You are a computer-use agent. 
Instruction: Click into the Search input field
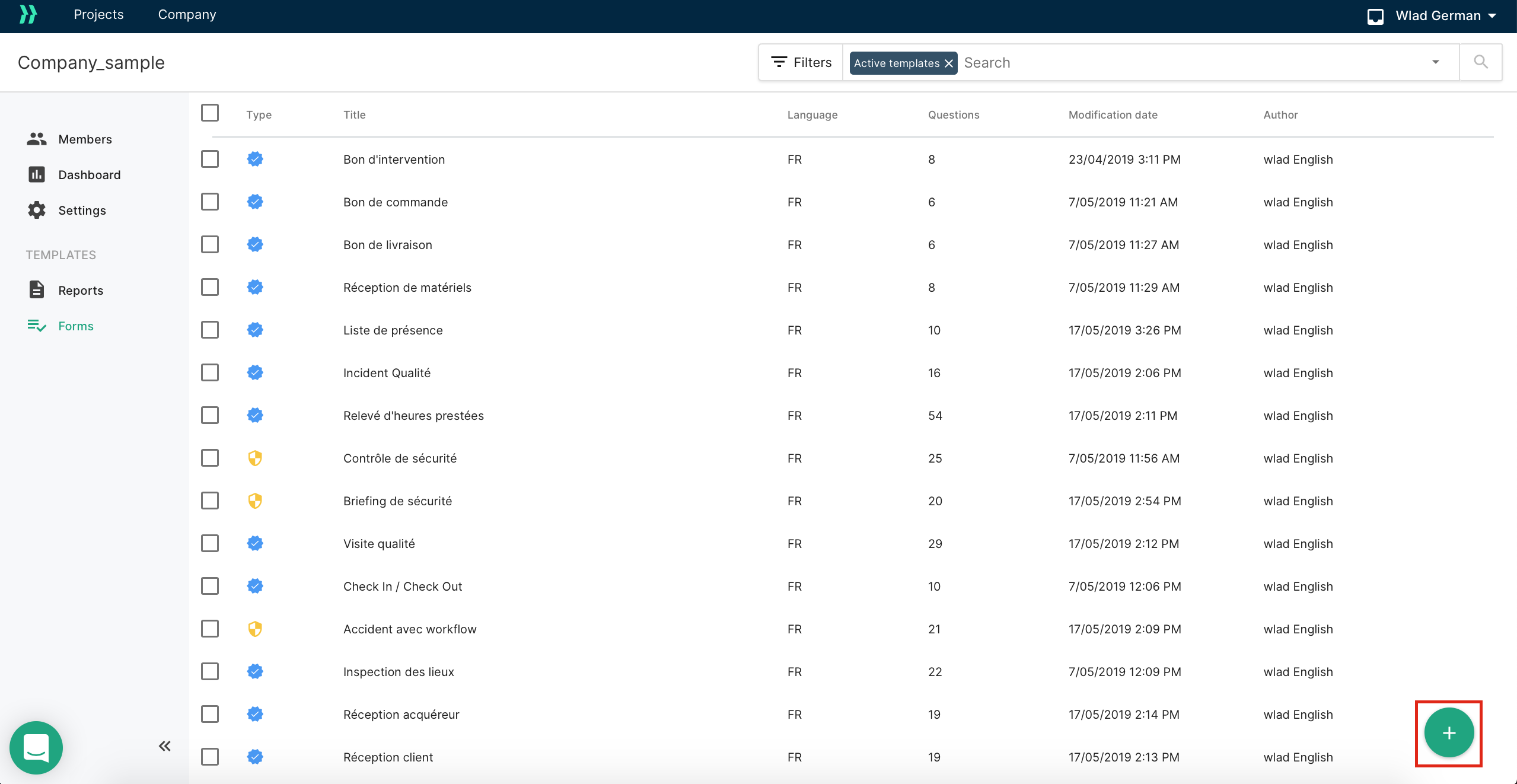point(1192,63)
